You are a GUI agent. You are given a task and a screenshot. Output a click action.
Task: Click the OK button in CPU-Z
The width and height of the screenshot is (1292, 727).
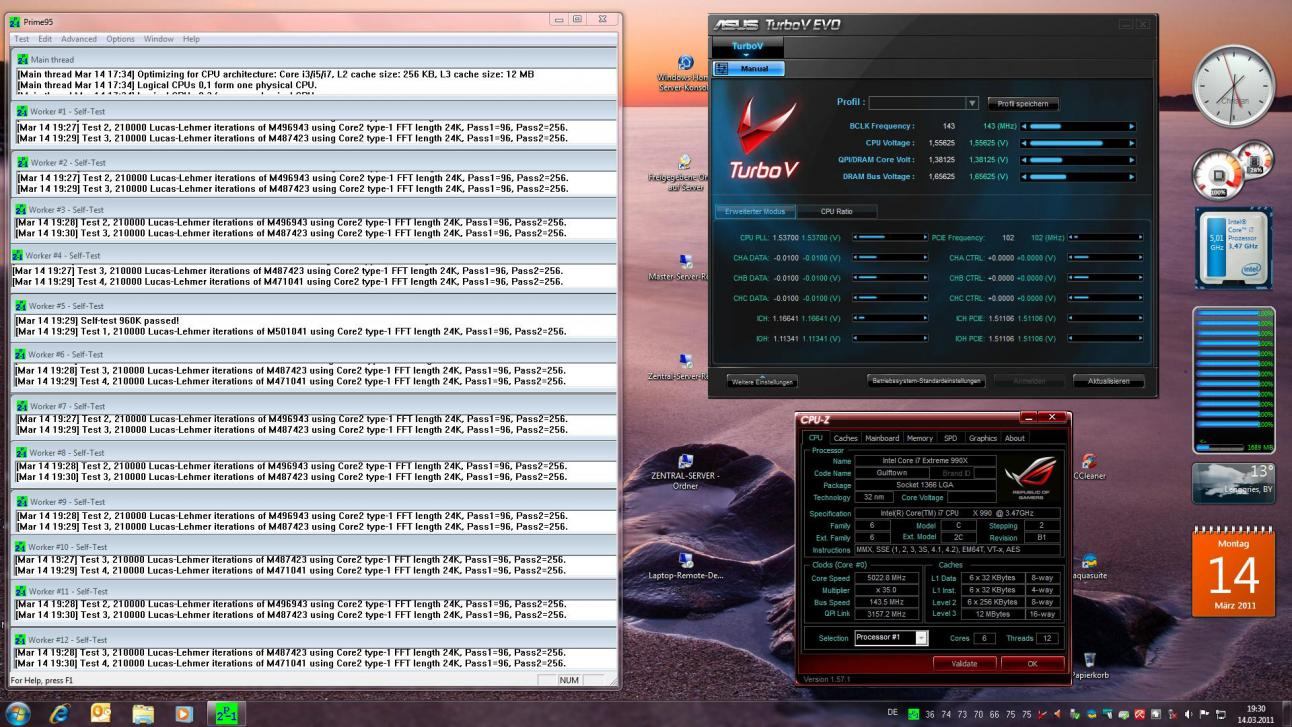(1033, 663)
